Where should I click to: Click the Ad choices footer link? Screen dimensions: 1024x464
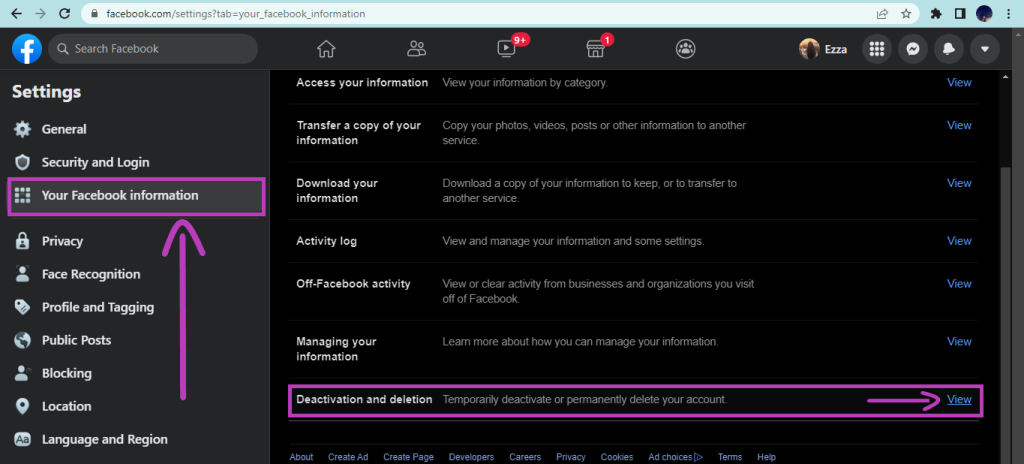click(x=675, y=457)
